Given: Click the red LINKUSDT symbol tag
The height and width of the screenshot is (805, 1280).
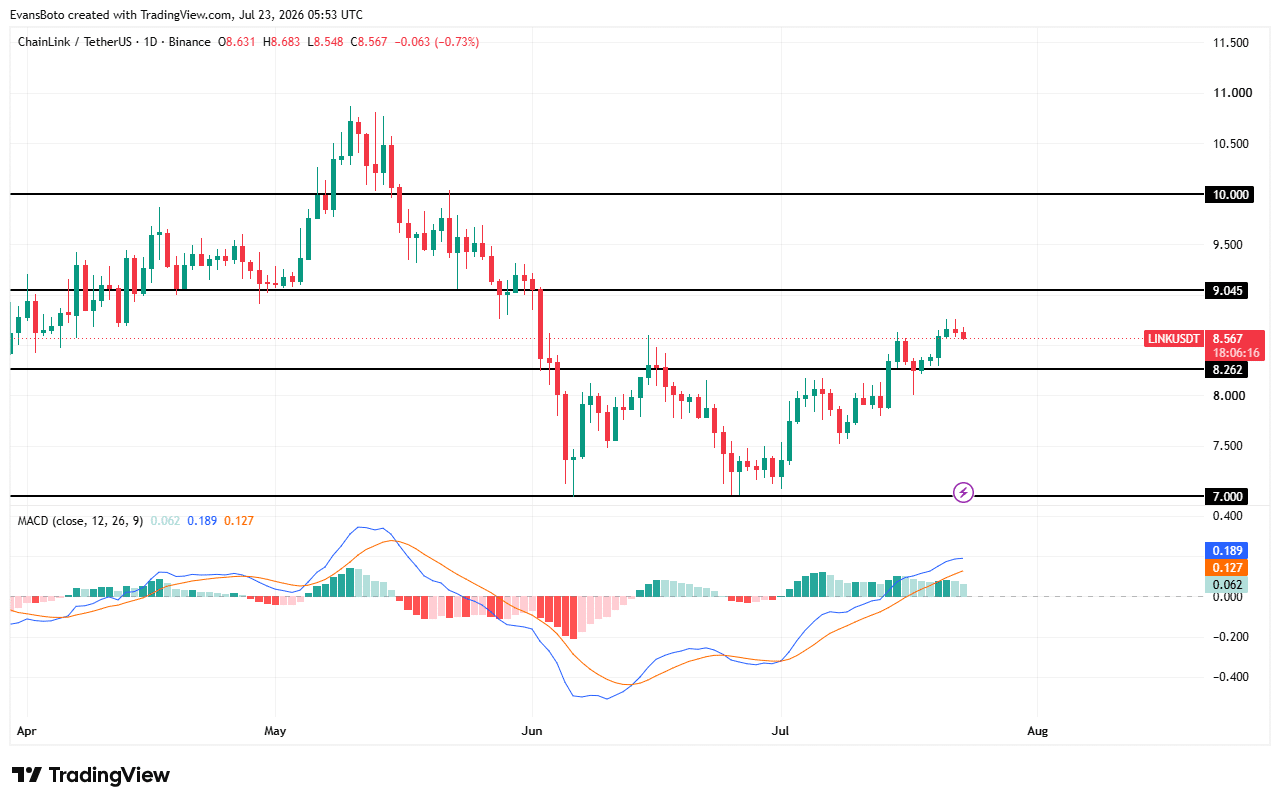Looking at the screenshot, I should 1174,339.
